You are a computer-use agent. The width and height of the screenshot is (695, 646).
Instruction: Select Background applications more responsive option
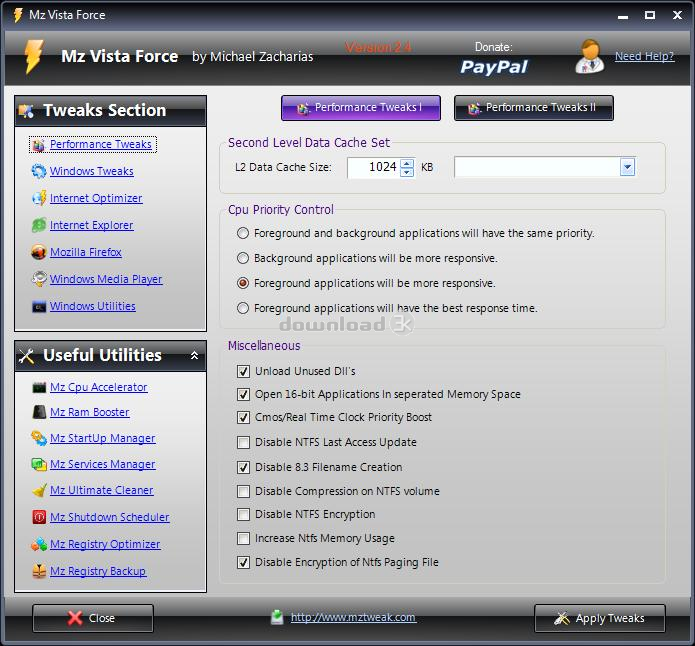point(243,258)
